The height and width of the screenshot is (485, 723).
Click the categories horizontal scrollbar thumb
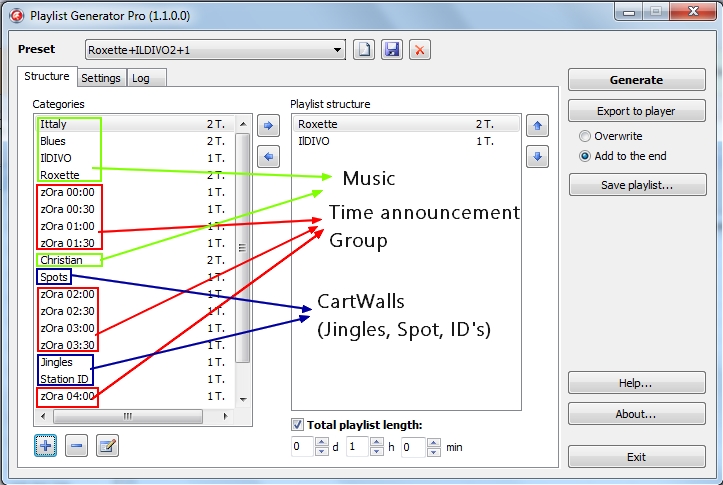(x=128, y=416)
